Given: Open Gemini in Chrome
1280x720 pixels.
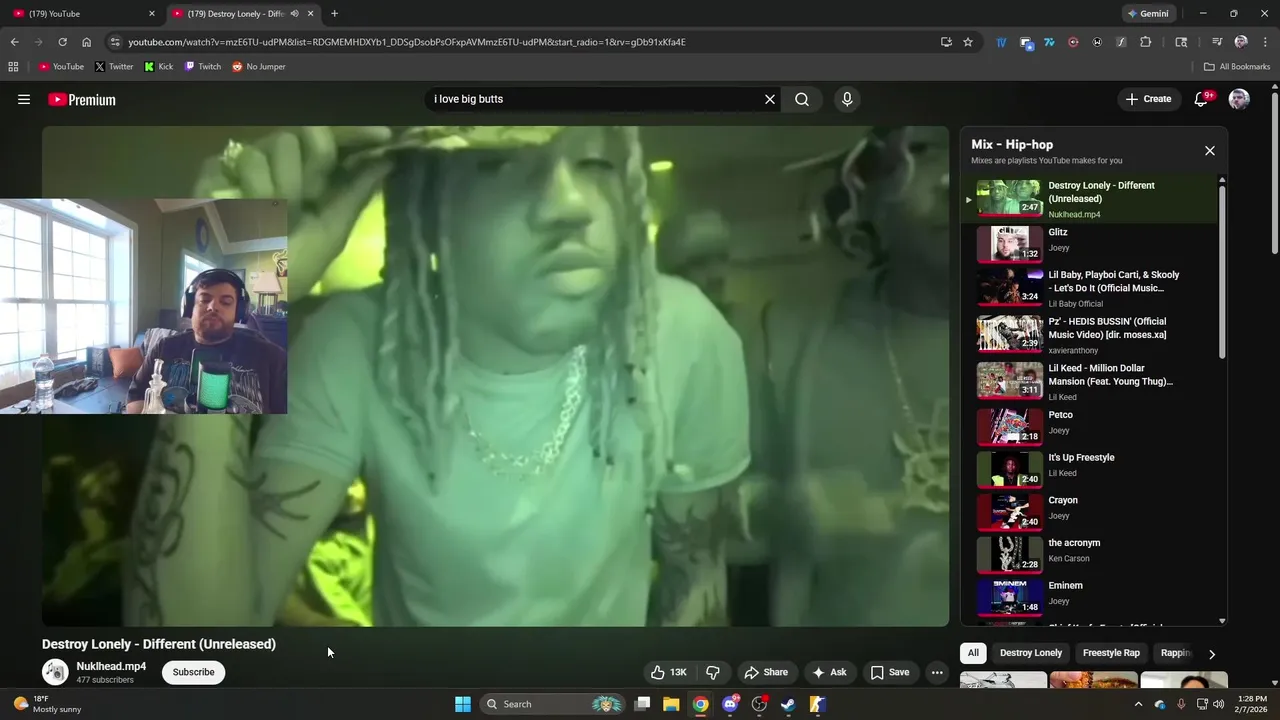Looking at the screenshot, I should [x=1148, y=13].
